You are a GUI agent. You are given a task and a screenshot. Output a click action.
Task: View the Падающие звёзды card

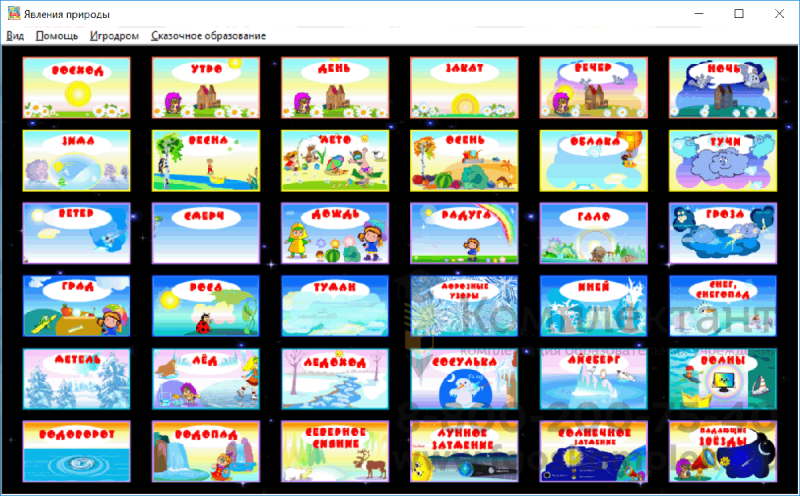coord(723,452)
